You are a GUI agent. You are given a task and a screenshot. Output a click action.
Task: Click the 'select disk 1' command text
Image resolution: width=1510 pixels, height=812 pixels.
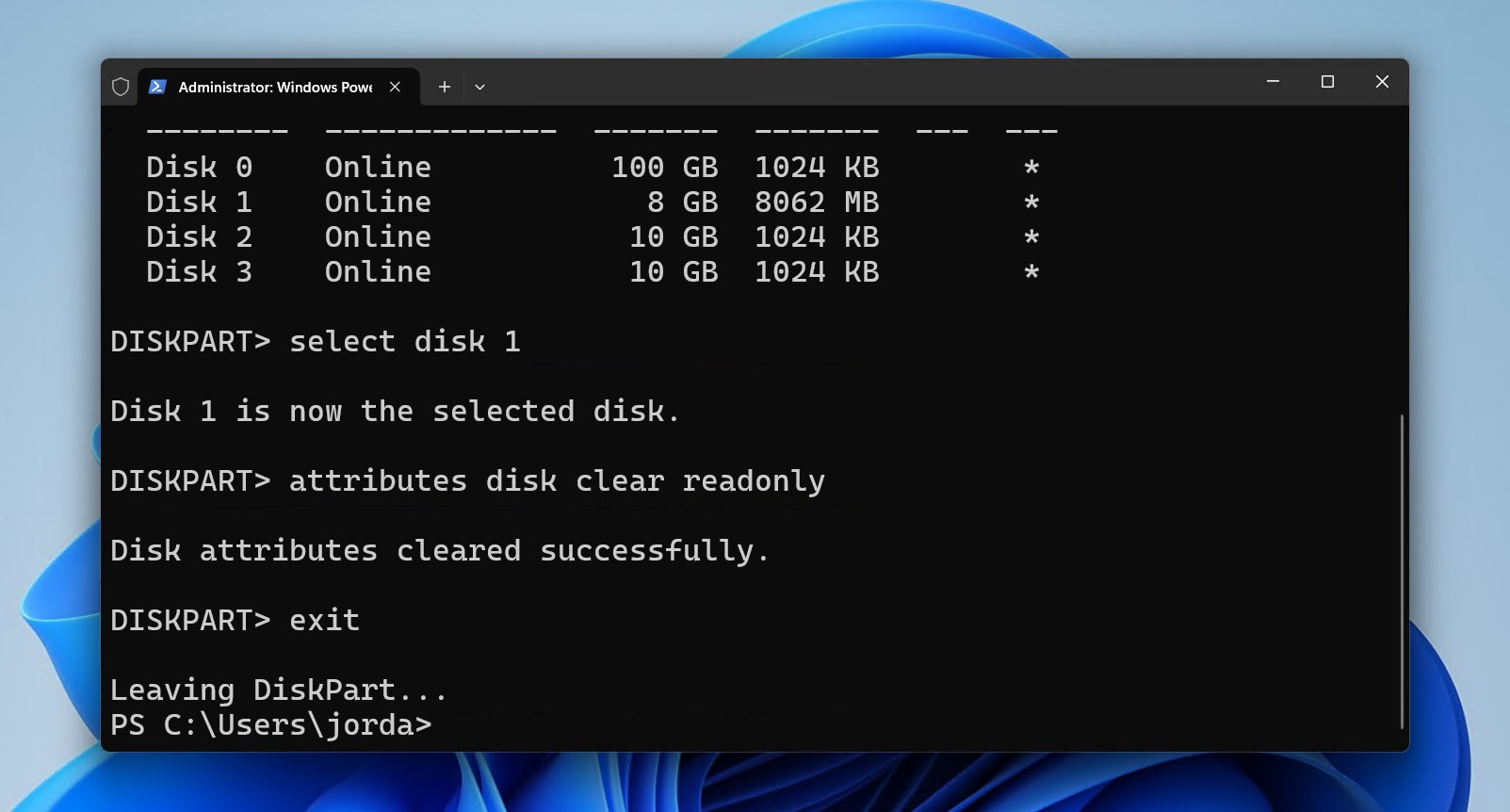point(404,341)
